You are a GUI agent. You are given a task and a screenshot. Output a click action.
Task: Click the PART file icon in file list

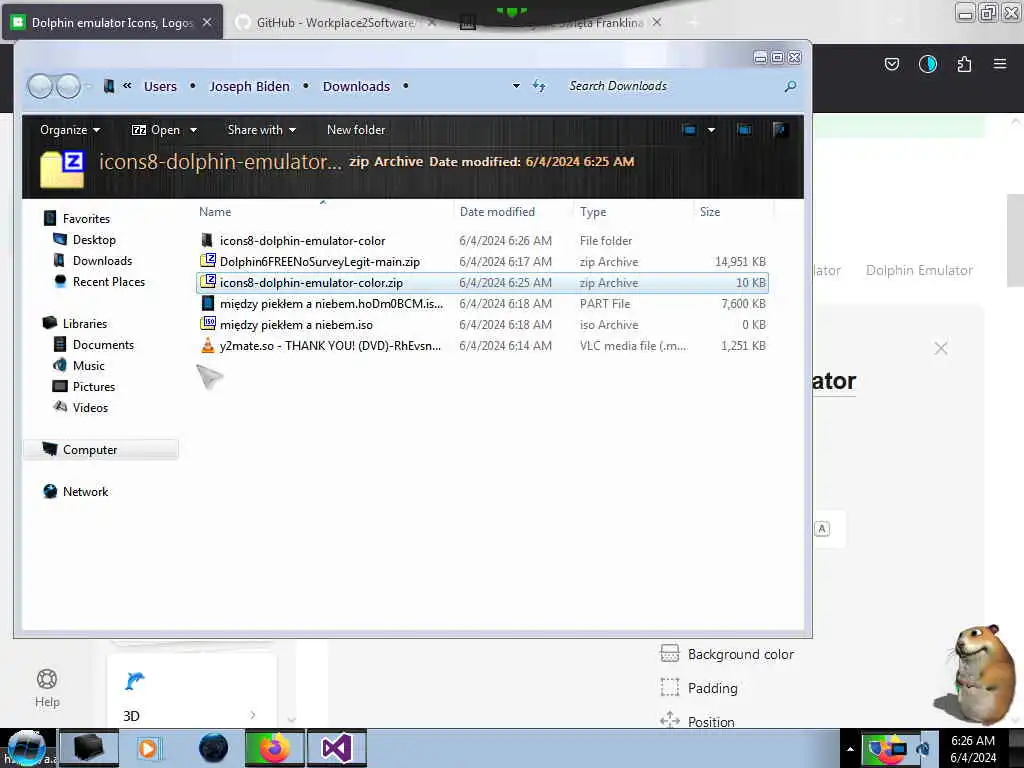(x=208, y=303)
